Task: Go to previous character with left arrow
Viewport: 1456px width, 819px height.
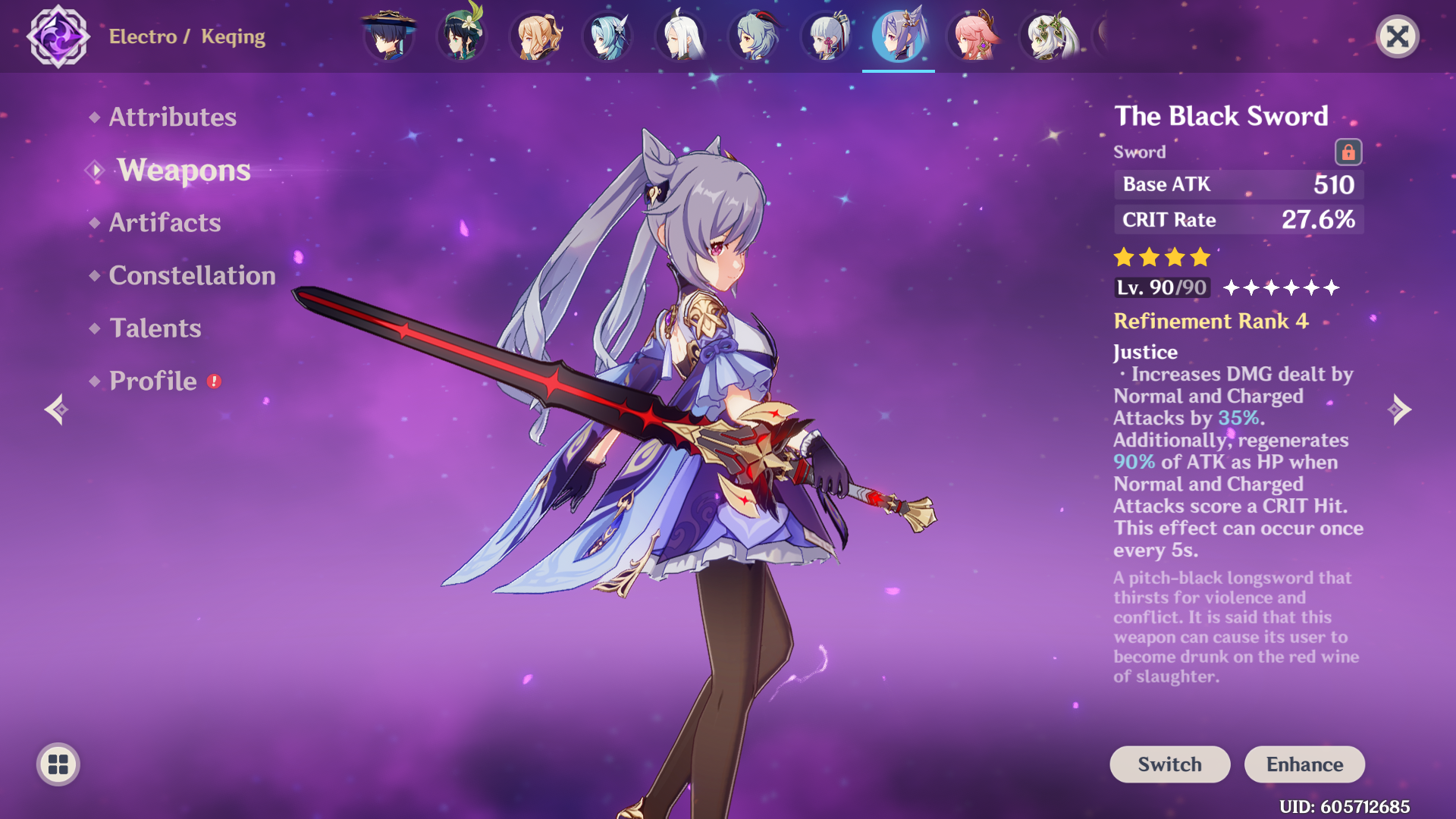Action: point(56,409)
